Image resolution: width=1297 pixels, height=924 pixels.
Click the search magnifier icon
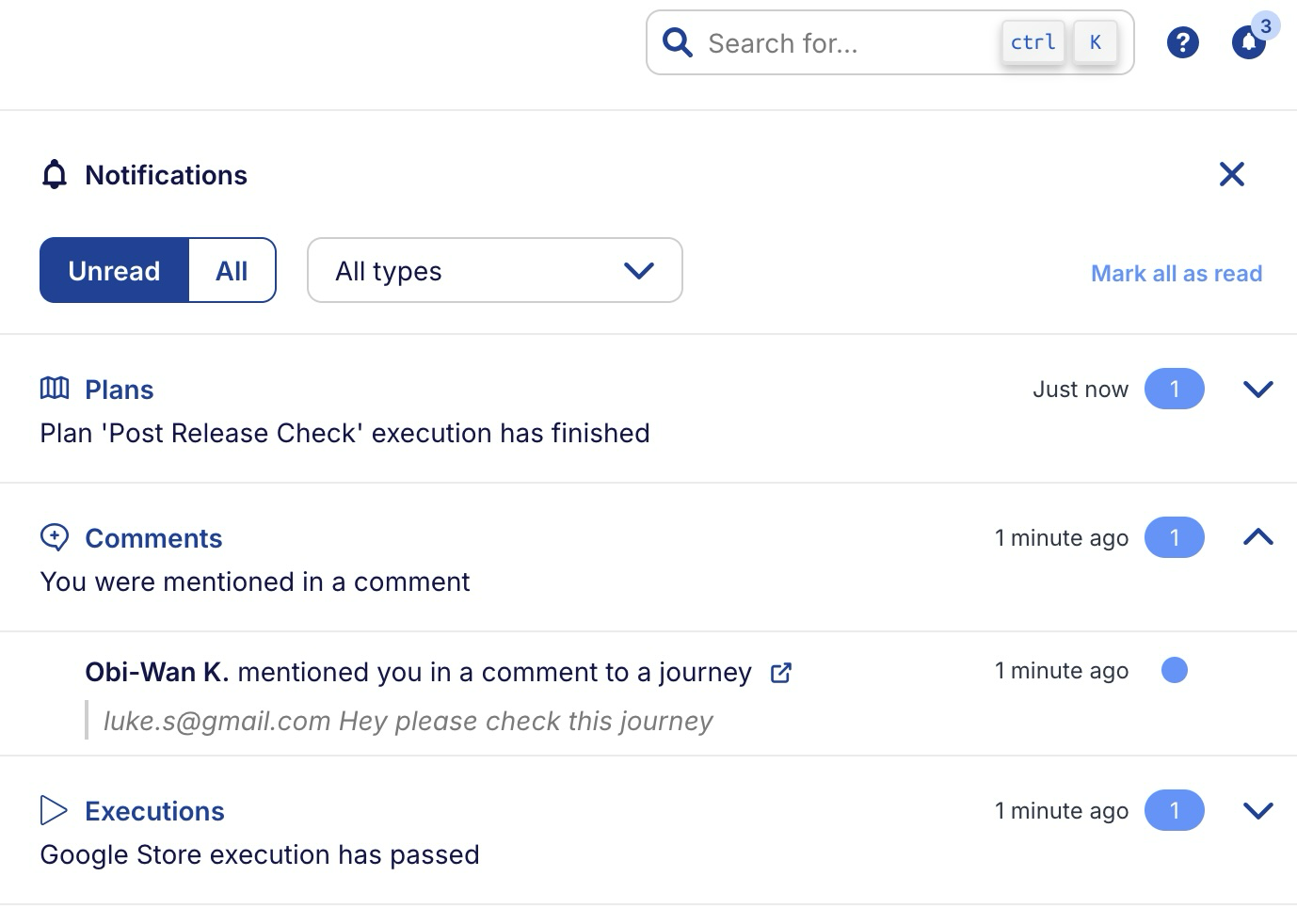(677, 42)
